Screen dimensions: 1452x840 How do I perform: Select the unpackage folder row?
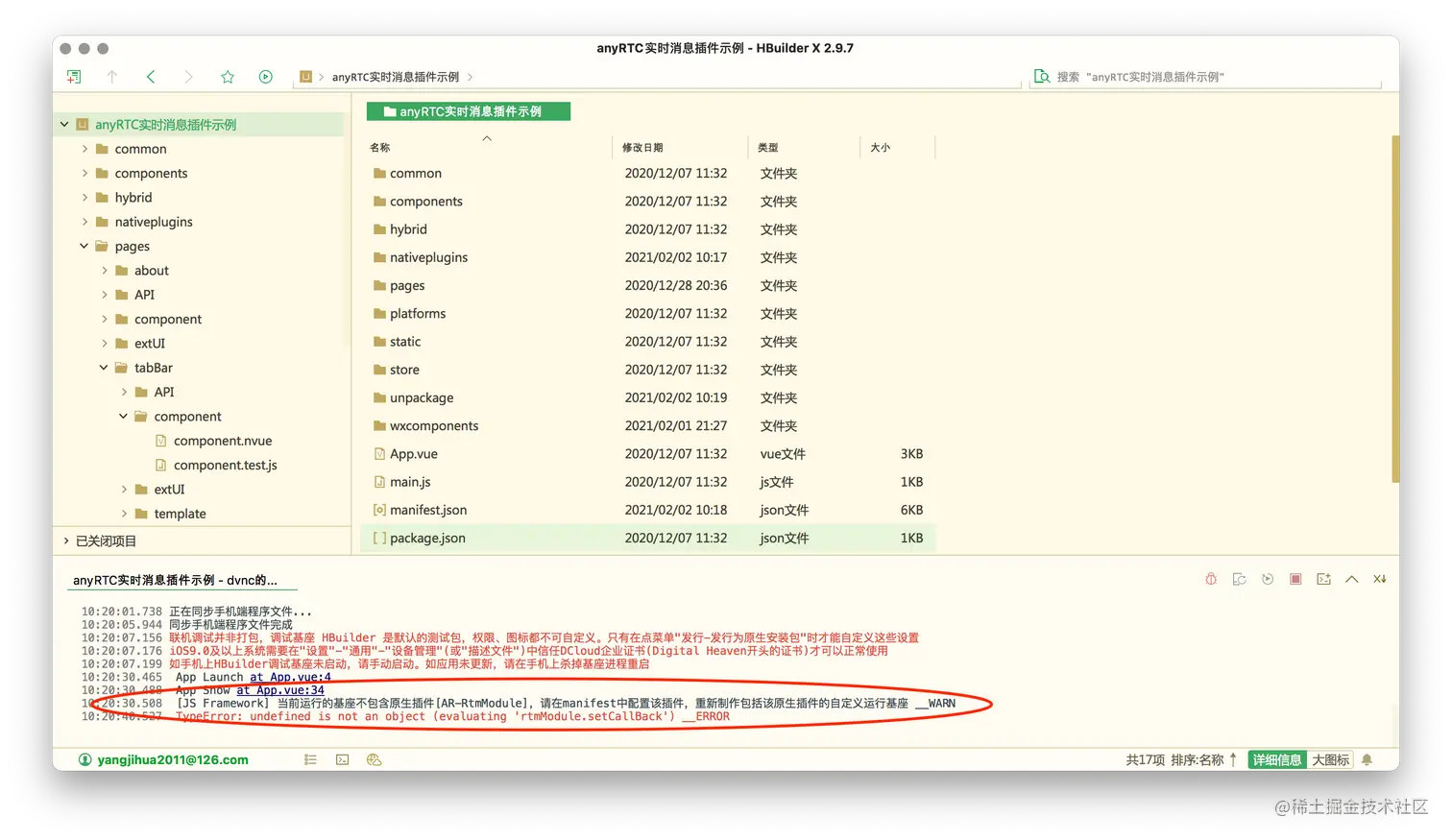tap(648, 397)
